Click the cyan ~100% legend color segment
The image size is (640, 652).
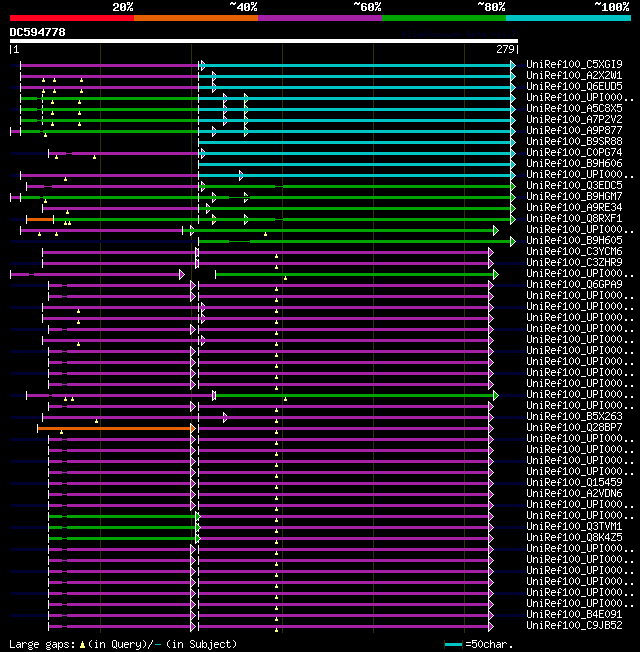(x=568, y=18)
